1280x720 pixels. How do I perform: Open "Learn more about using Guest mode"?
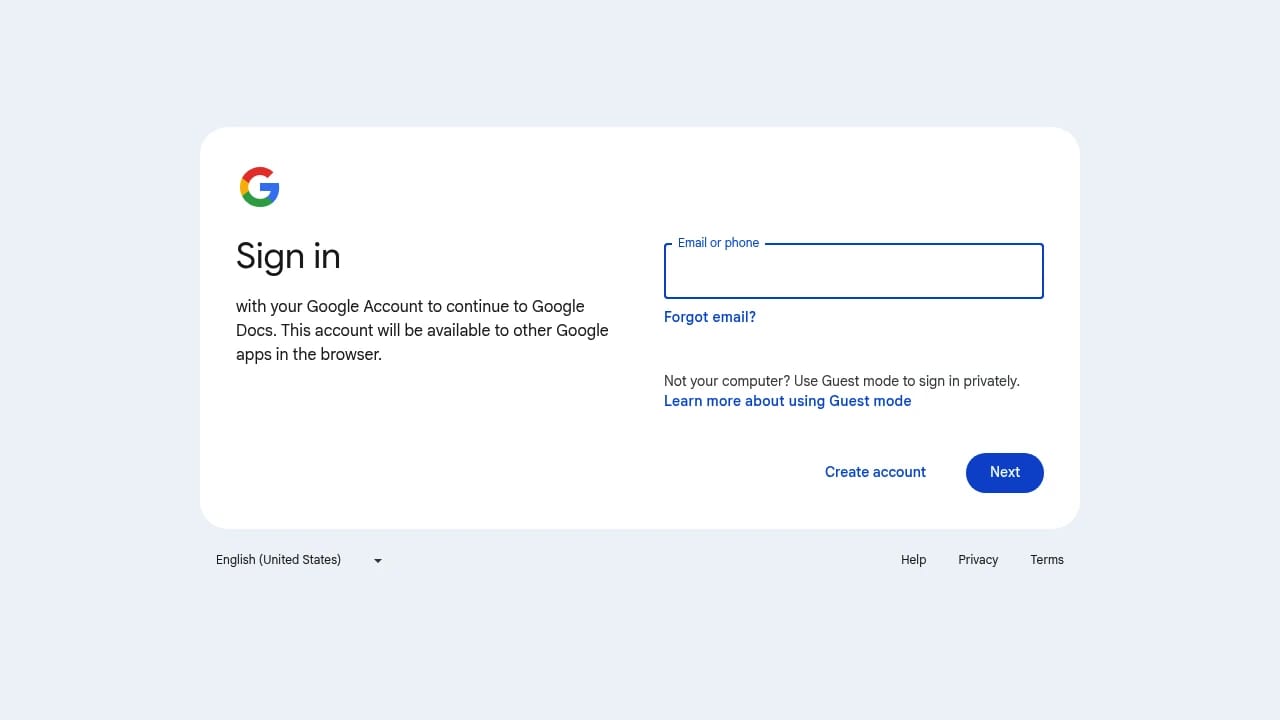[787, 400]
